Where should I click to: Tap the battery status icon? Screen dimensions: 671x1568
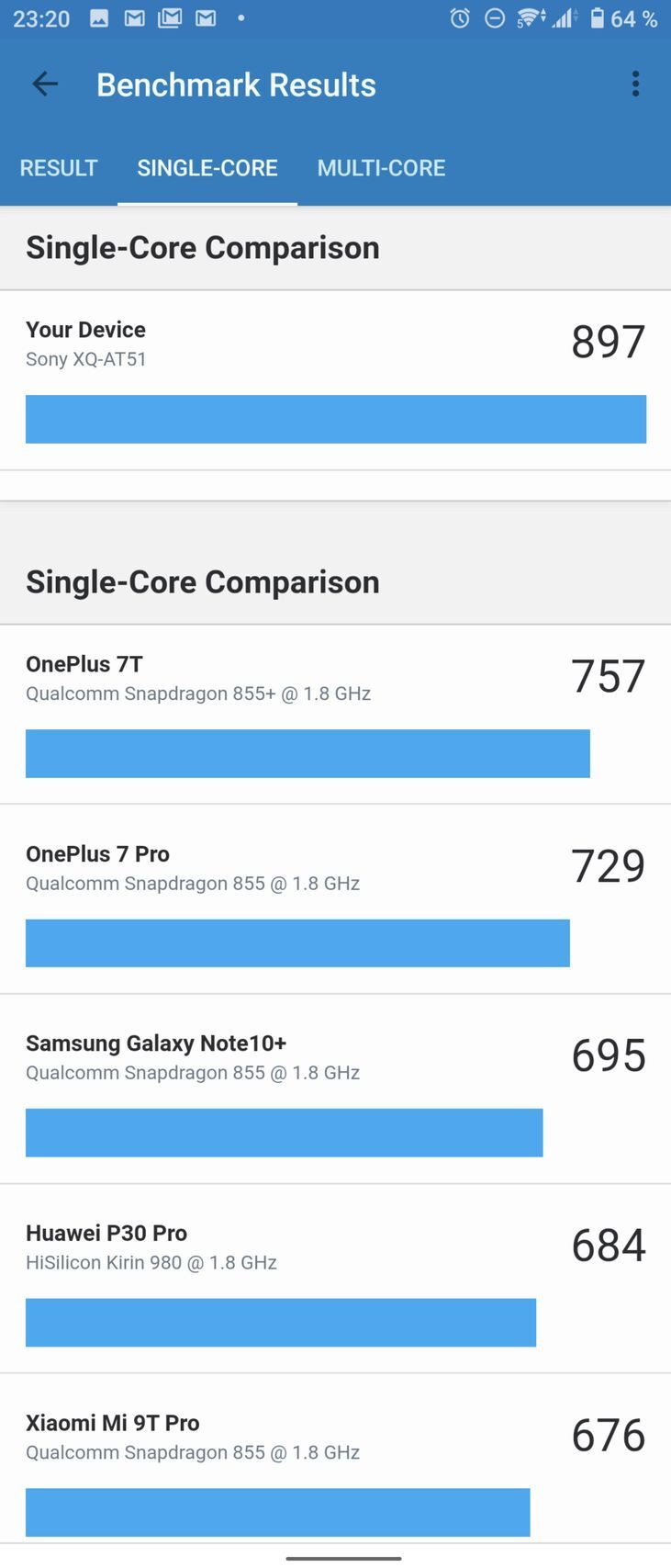click(x=598, y=18)
